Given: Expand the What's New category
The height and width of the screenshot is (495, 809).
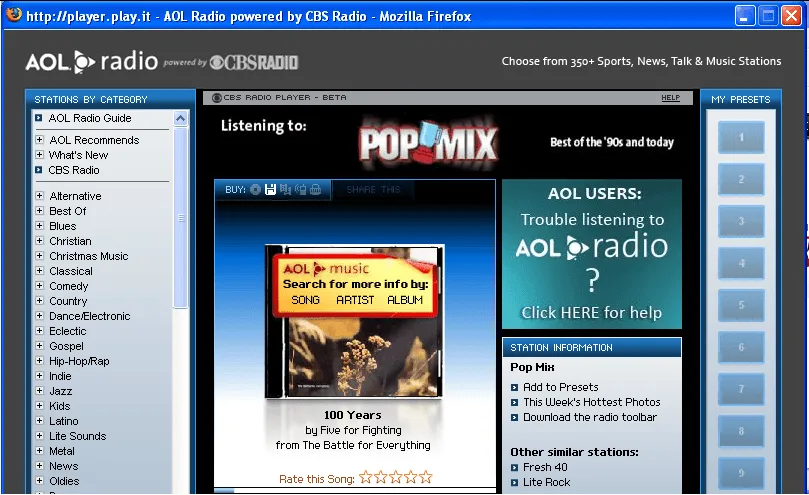Looking at the screenshot, I should click(x=39, y=154).
